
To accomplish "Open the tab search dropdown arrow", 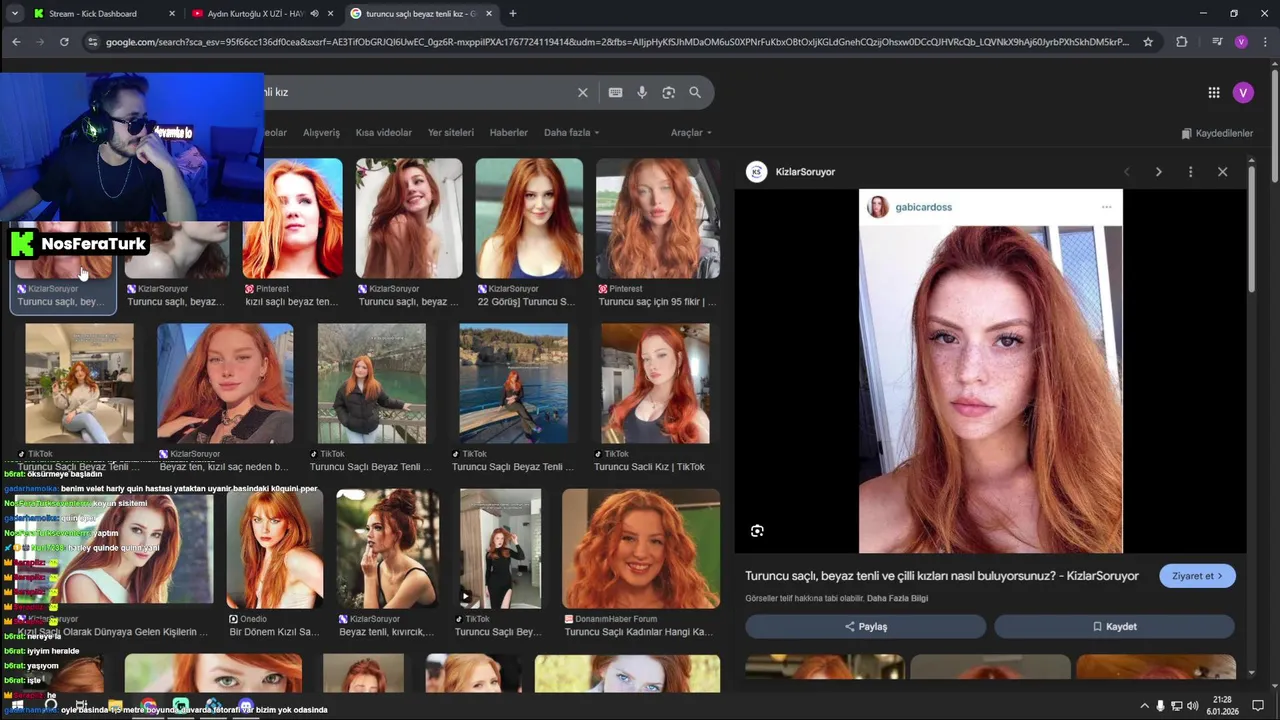I will 16,14.
